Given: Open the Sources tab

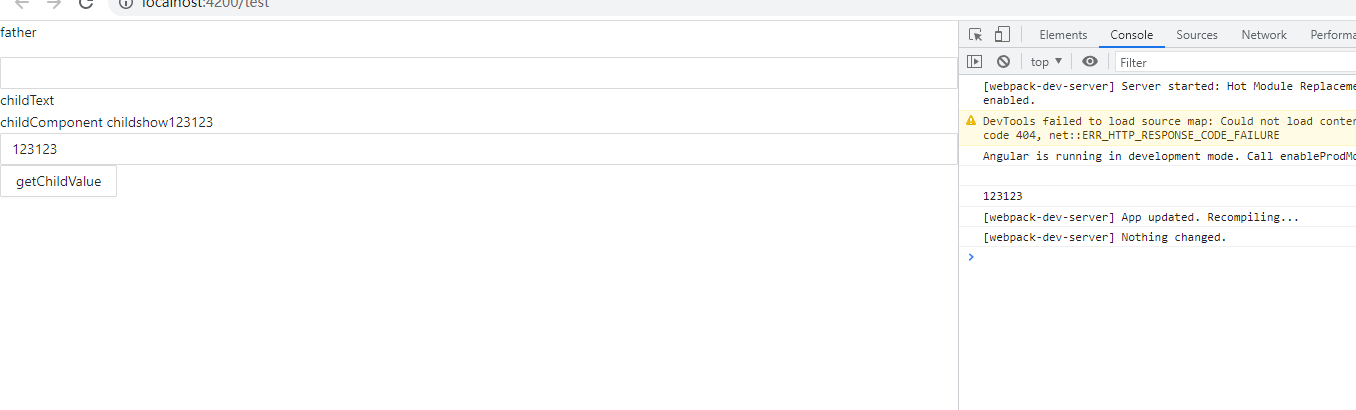Looking at the screenshot, I should (x=1197, y=35).
